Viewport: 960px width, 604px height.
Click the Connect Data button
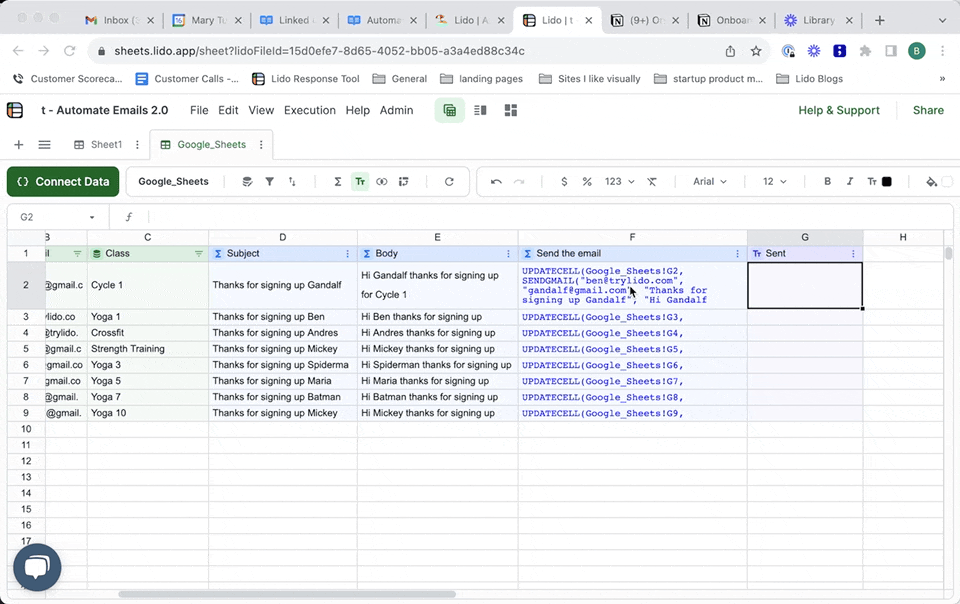pos(63,182)
